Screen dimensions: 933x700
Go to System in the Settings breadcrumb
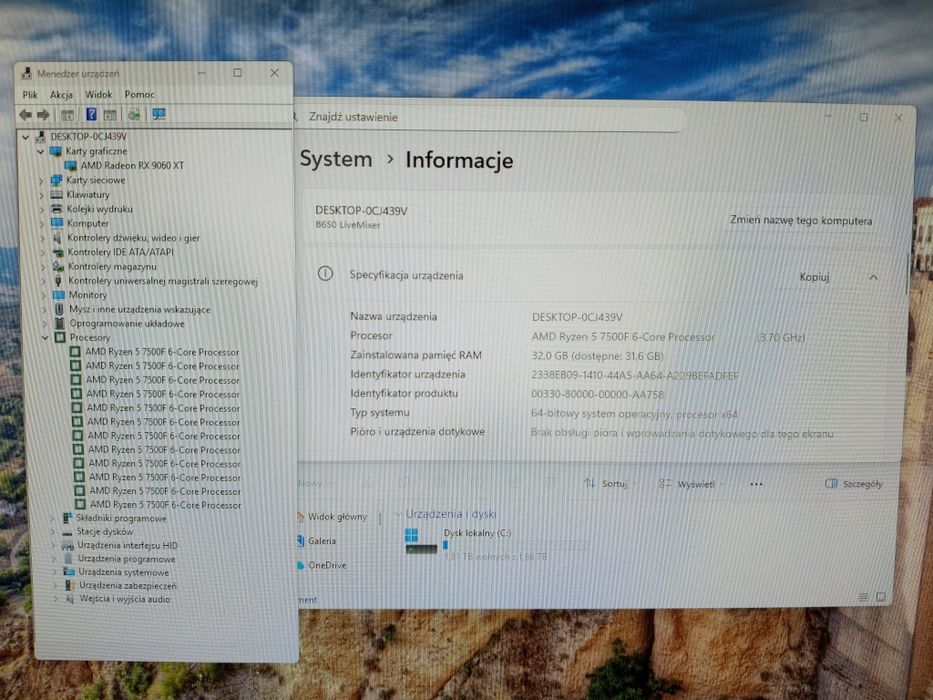pos(336,159)
